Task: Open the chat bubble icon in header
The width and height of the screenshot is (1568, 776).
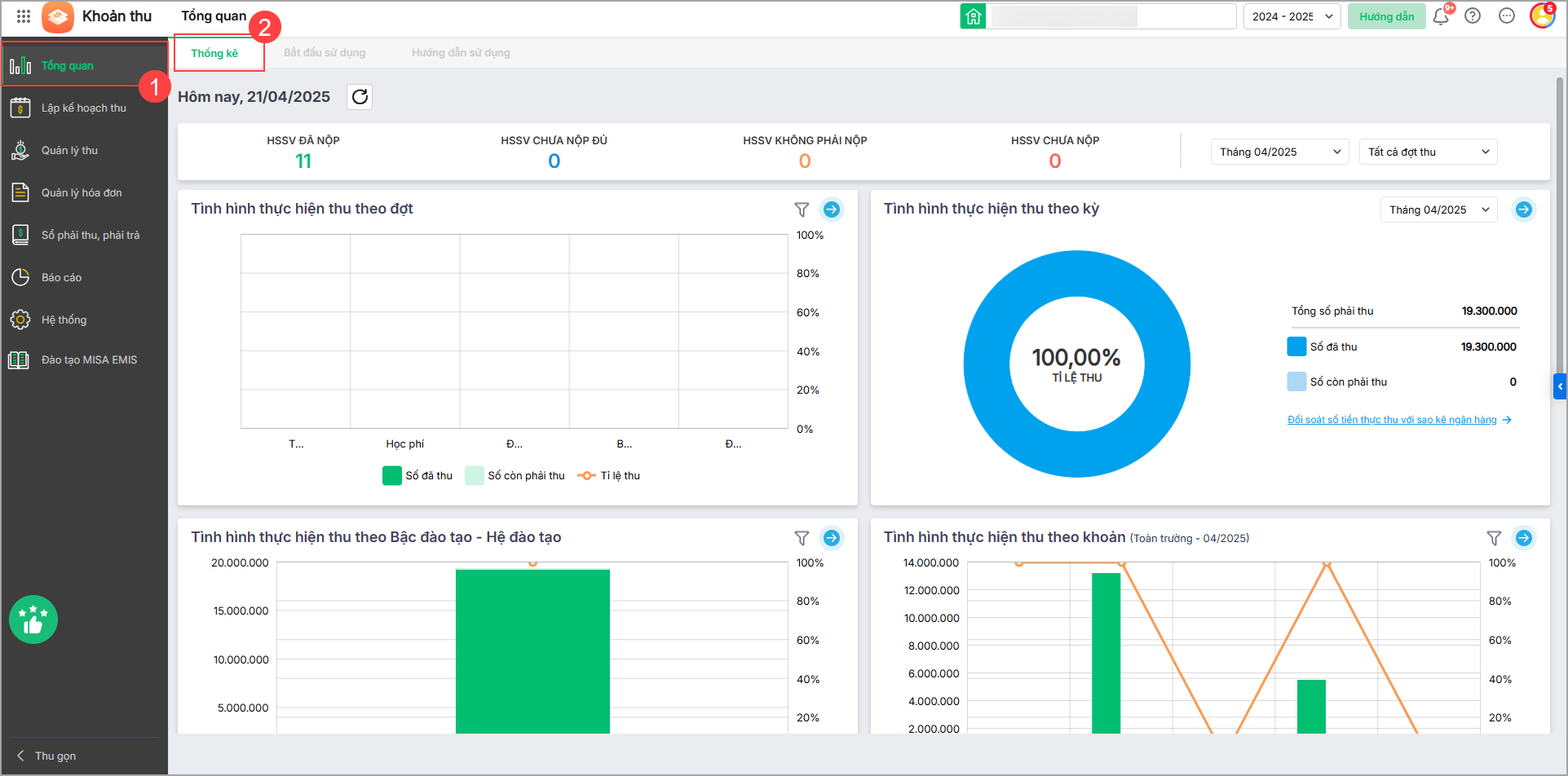Action: (x=1507, y=16)
